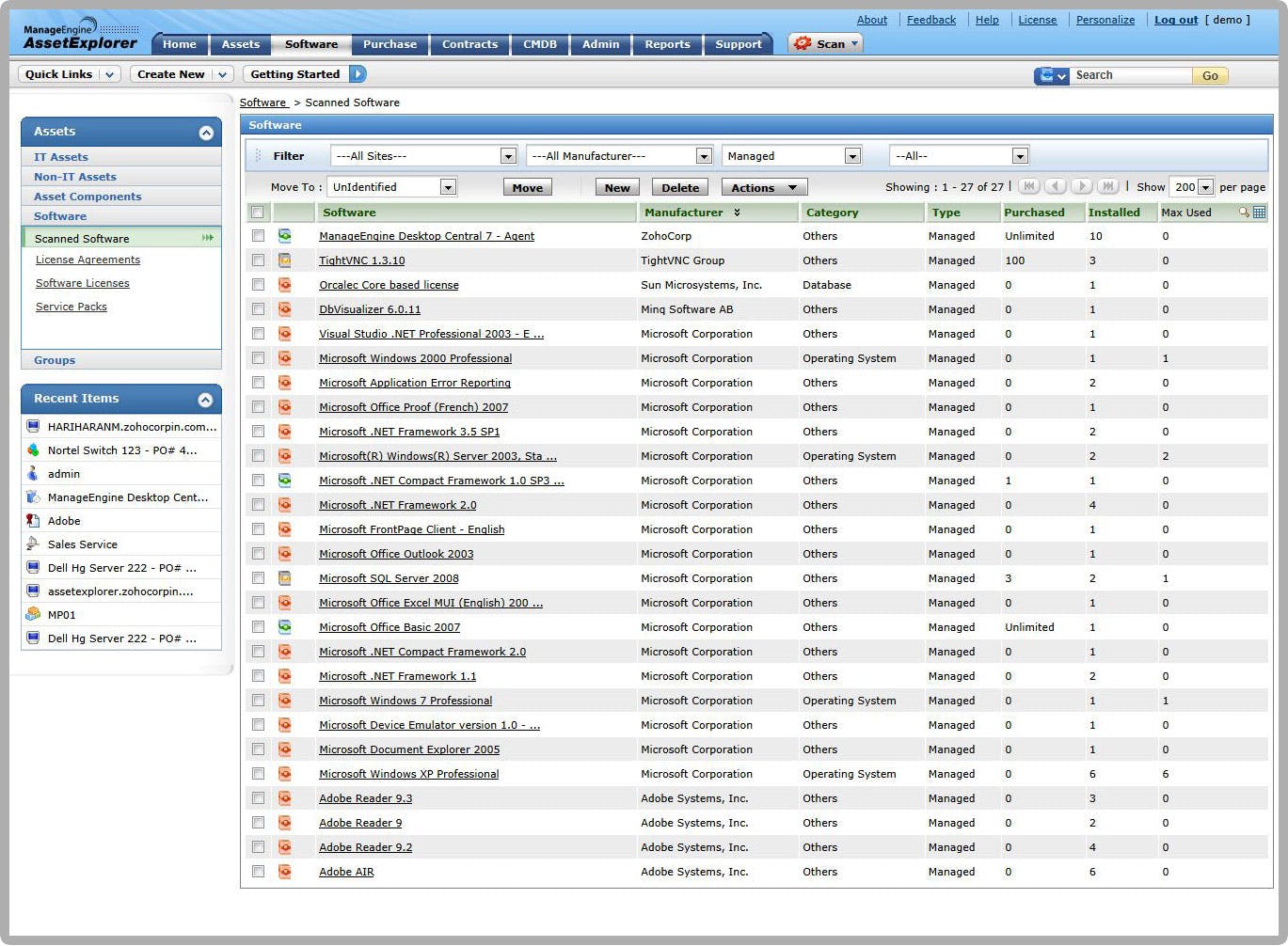This screenshot has height=946, width=1288.
Task: Collapse the Recent Items panel
Action: click(x=206, y=400)
